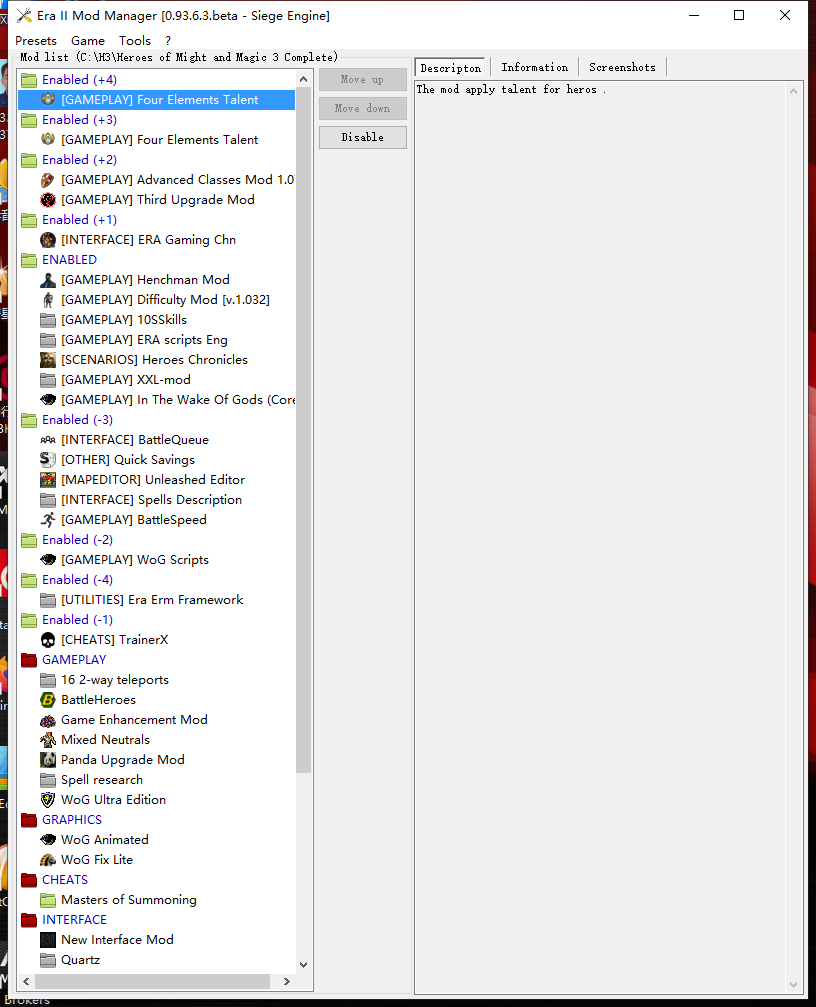Click the mod list horizontal scrollbar thumb

point(152,981)
